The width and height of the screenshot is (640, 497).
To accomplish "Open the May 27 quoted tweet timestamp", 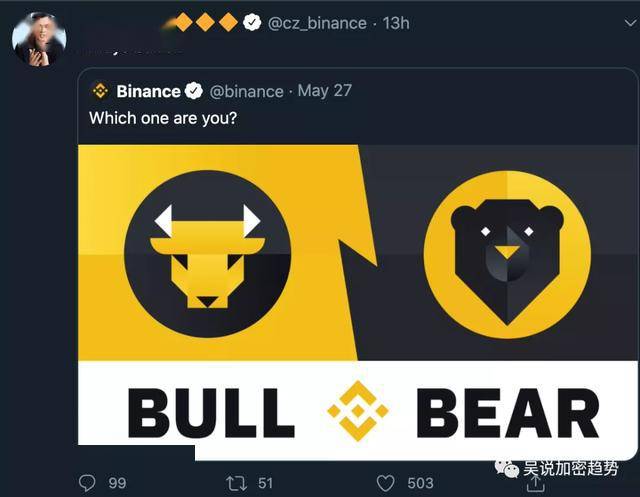I will pos(324,91).
